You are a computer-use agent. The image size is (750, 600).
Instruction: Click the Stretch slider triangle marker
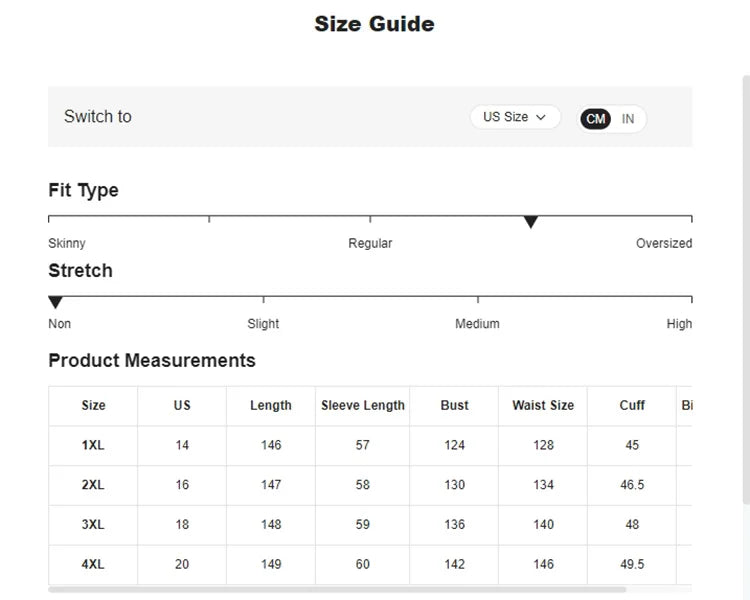click(x=56, y=302)
